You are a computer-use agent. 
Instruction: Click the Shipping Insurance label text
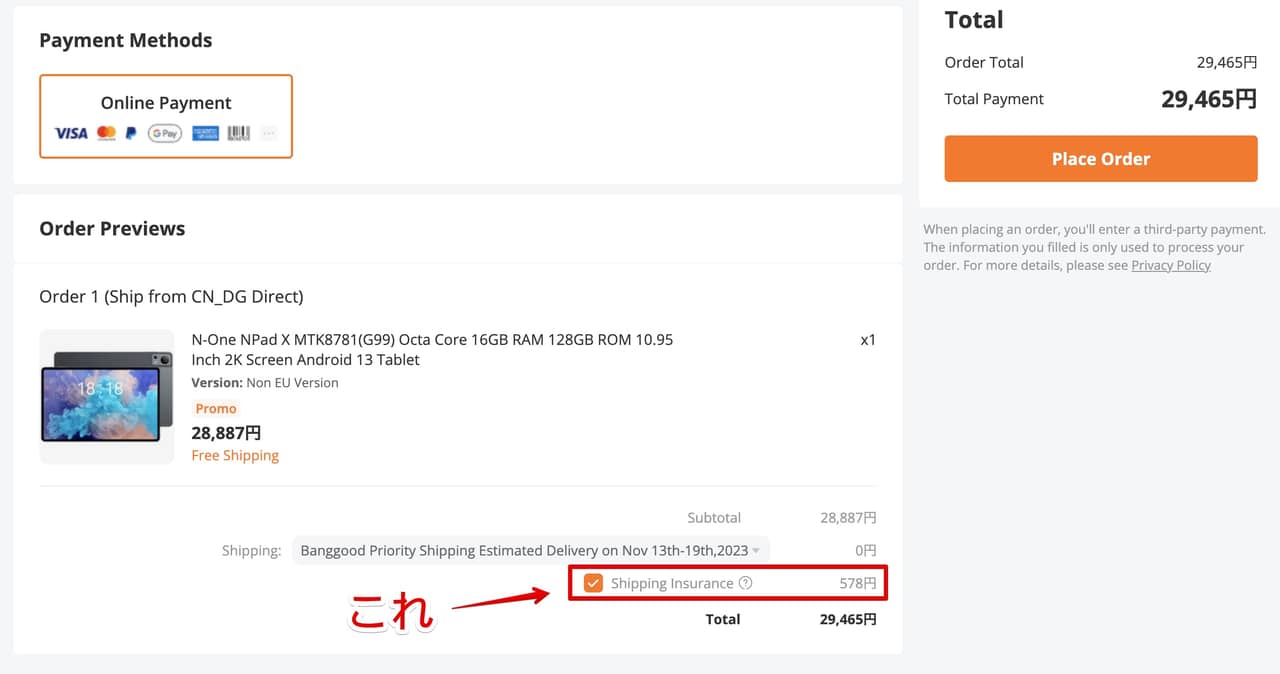[x=672, y=583]
